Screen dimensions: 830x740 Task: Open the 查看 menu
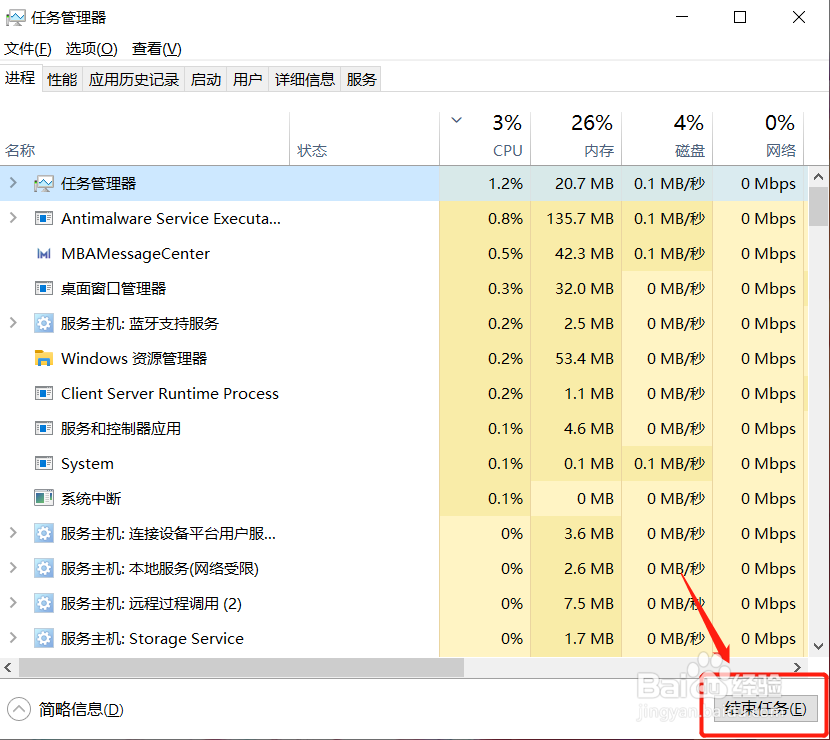point(156,48)
